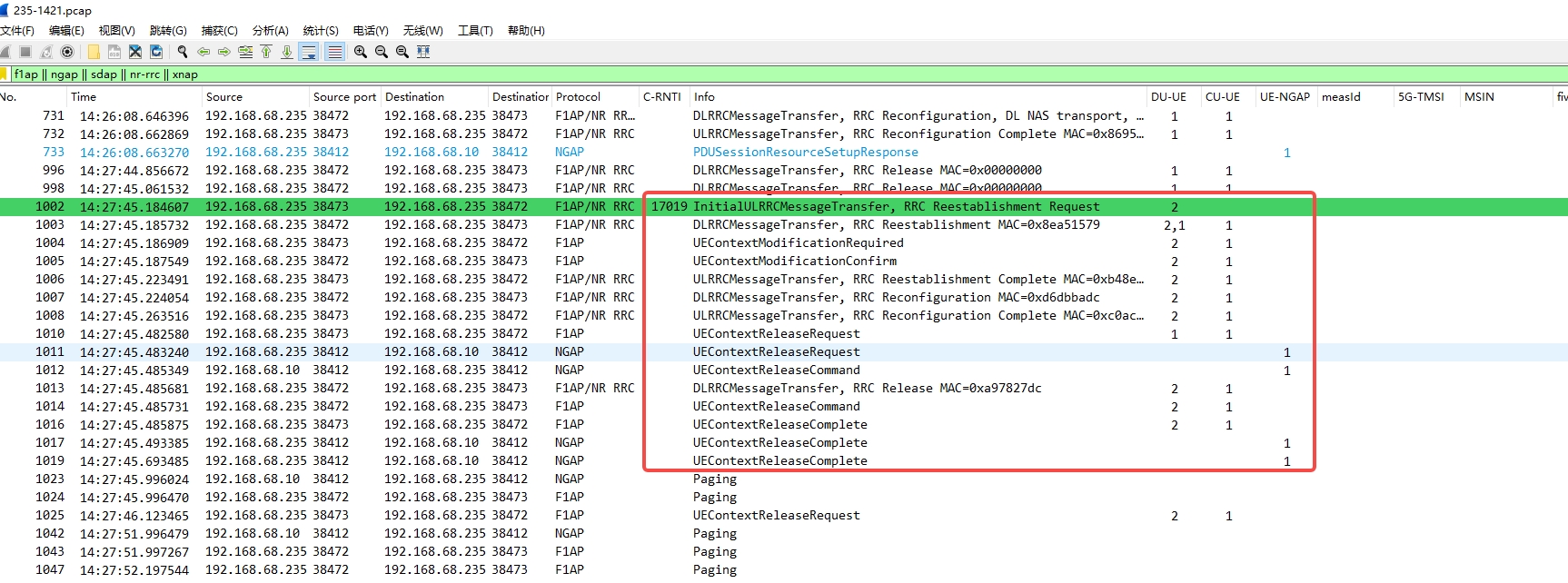Sort by the CU-UE column header
Screen dimensions: 1568x583
click(1226, 97)
